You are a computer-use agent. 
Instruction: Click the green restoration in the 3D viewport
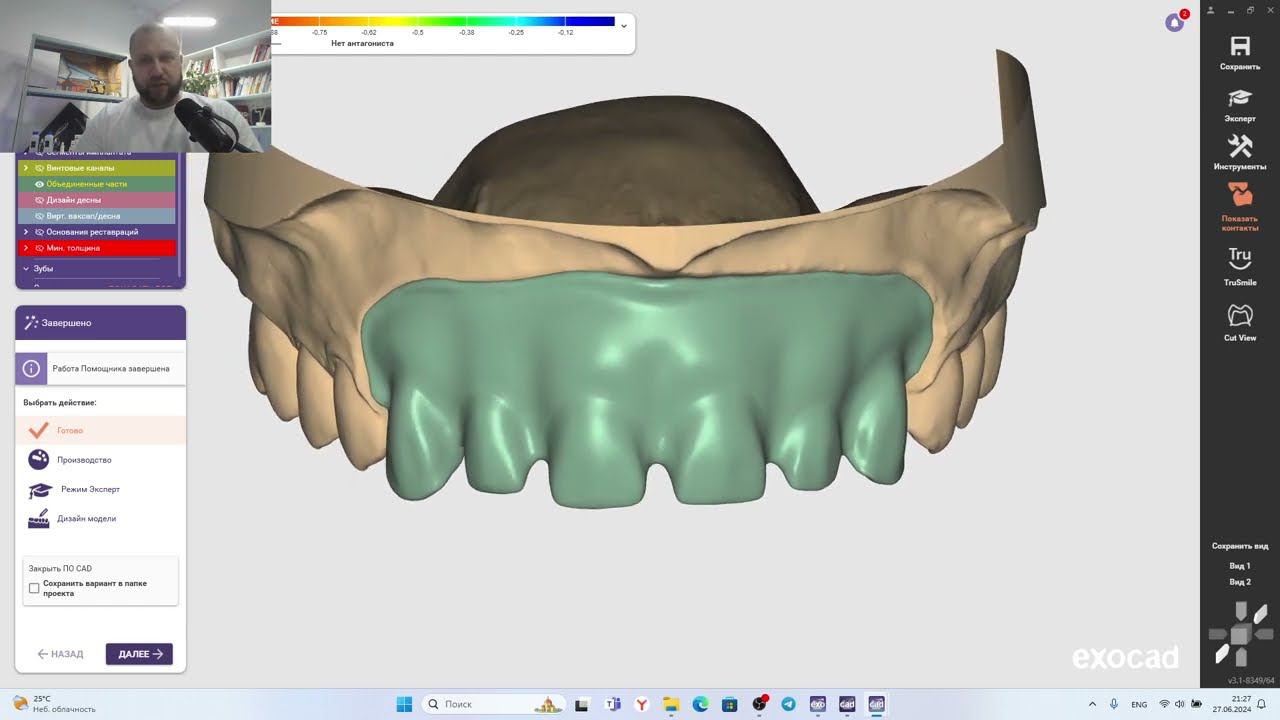point(645,390)
